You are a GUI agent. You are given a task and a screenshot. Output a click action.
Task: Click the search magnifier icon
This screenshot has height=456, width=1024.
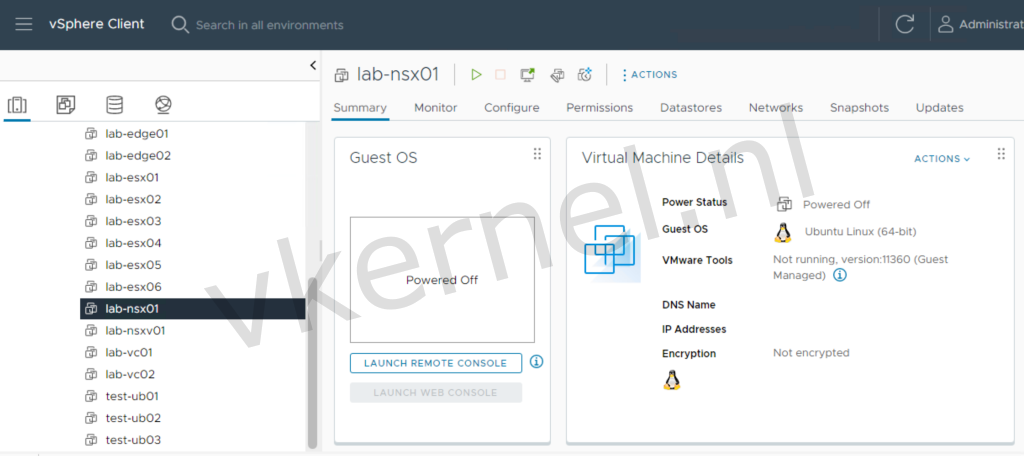click(180, 25)
